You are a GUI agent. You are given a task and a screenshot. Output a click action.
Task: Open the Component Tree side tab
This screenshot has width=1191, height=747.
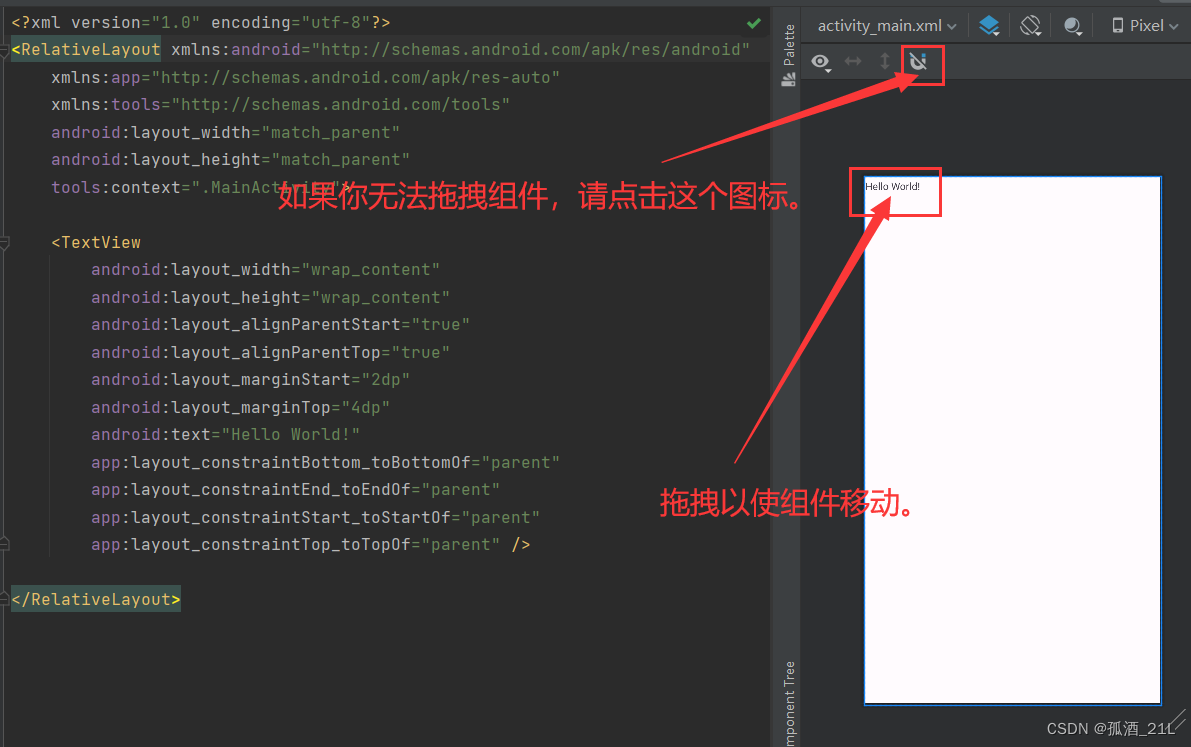pyautogui.click(x=789, y=703)
